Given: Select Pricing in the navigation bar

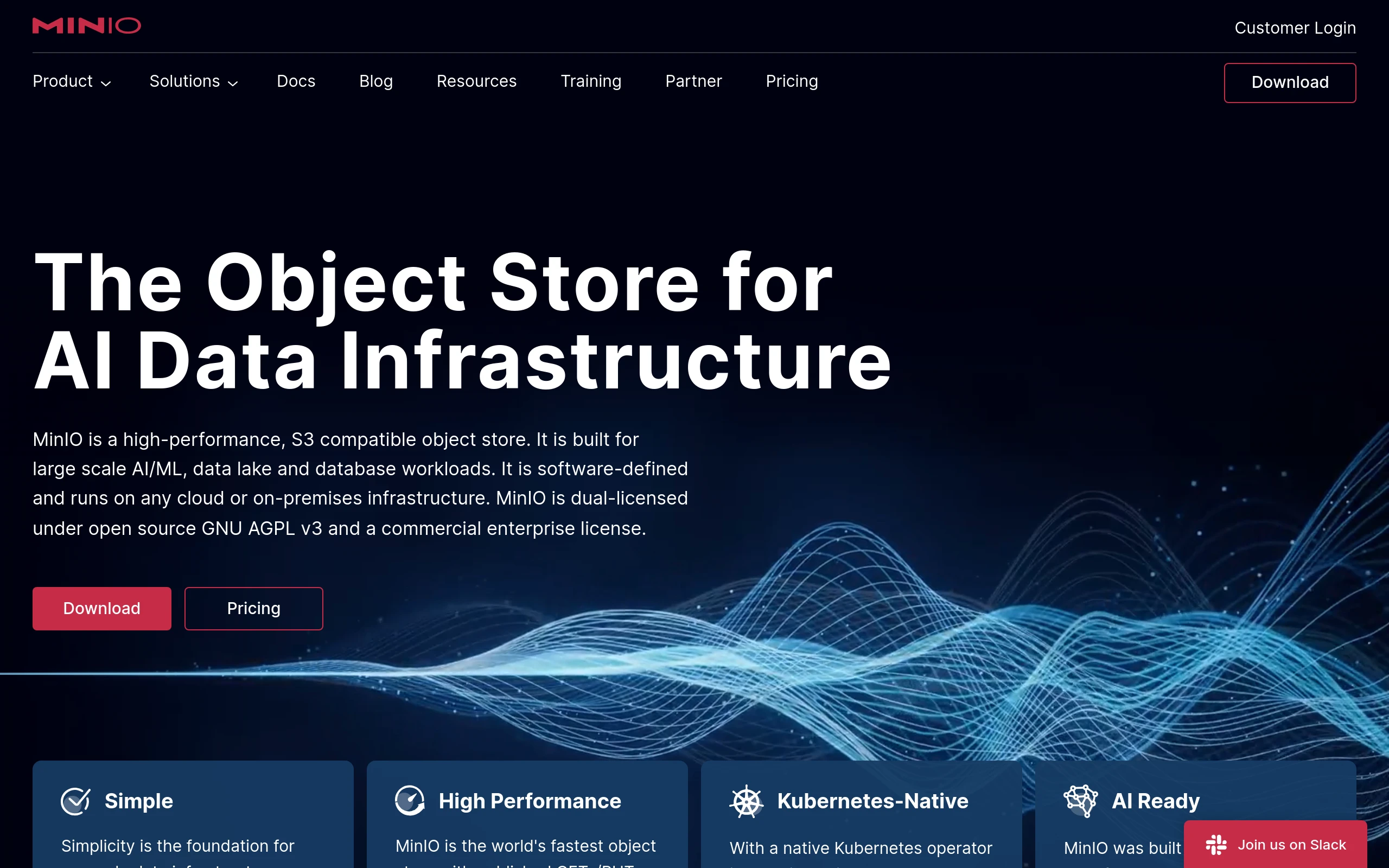Looking at the screenshot, I should 792,81.
